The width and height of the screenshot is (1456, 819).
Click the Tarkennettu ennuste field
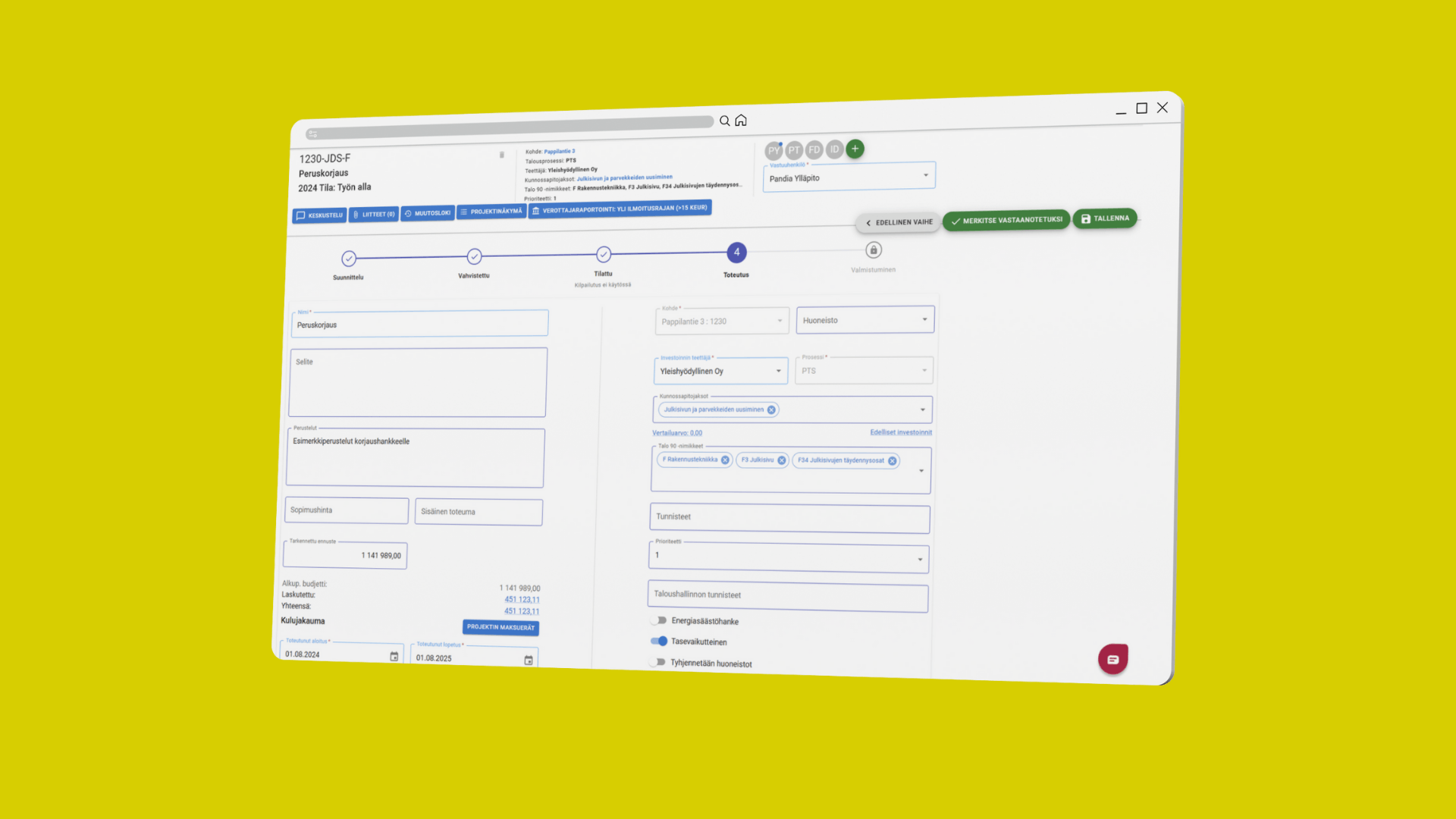[x=345, y=555]
